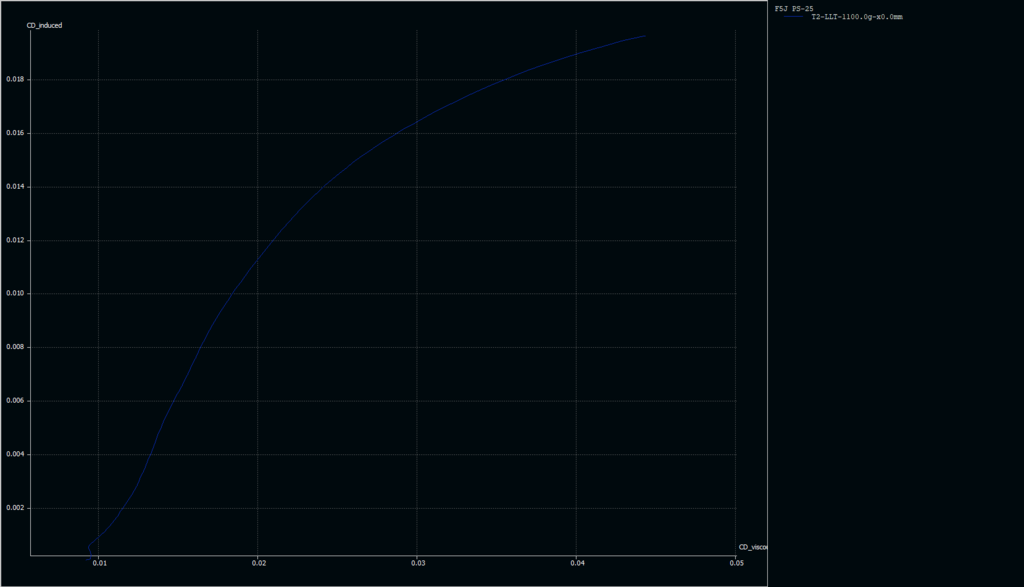Viewport: 1024px width, 587px height.
Task: Click the F5J PS-25 plane title
Action: point(794,8)
